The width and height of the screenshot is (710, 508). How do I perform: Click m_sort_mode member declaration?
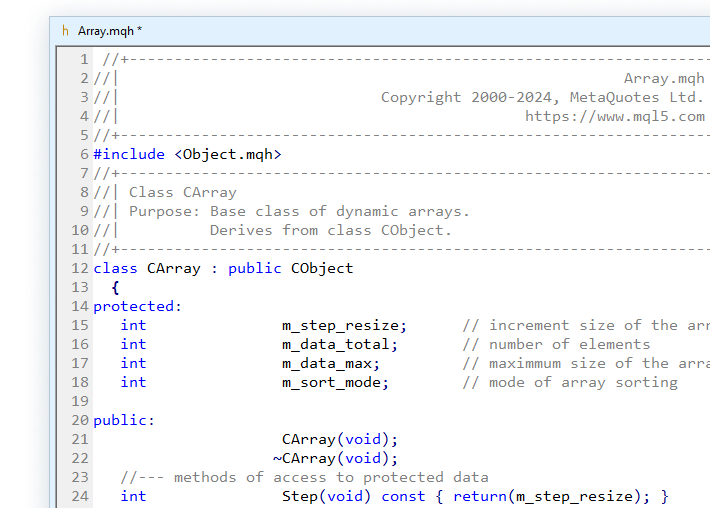click(336, 383)
